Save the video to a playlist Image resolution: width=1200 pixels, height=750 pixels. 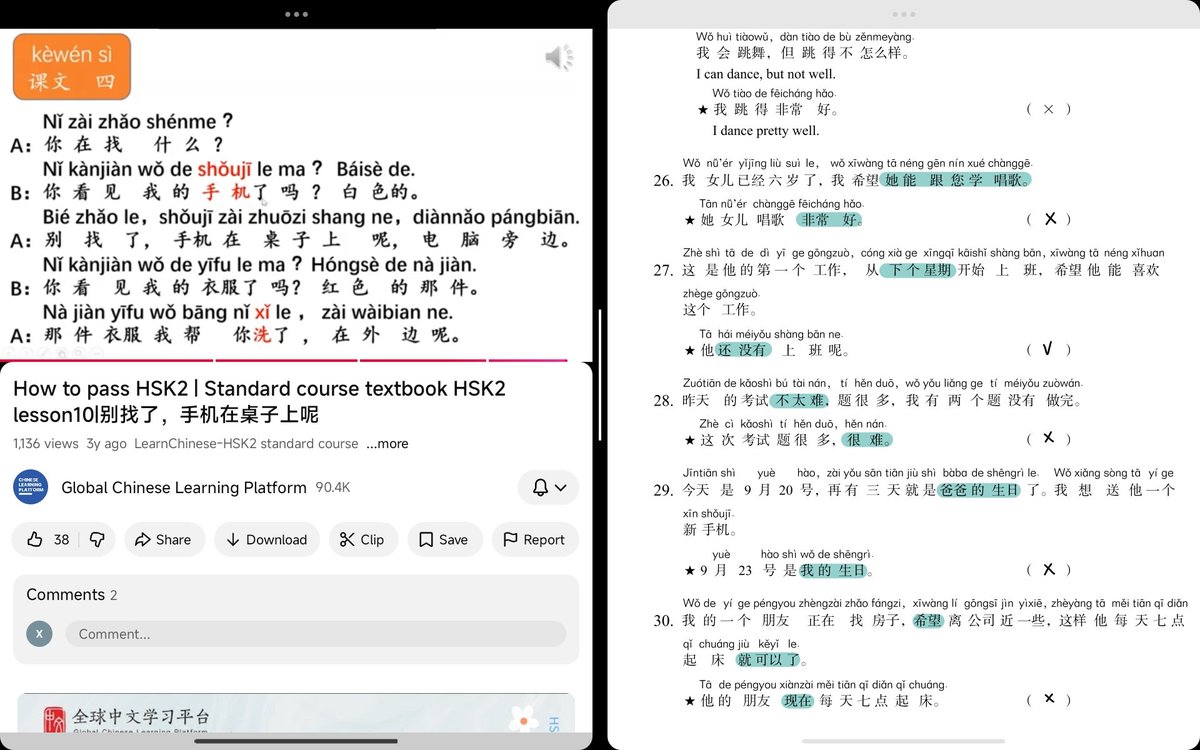pos(444,539)
